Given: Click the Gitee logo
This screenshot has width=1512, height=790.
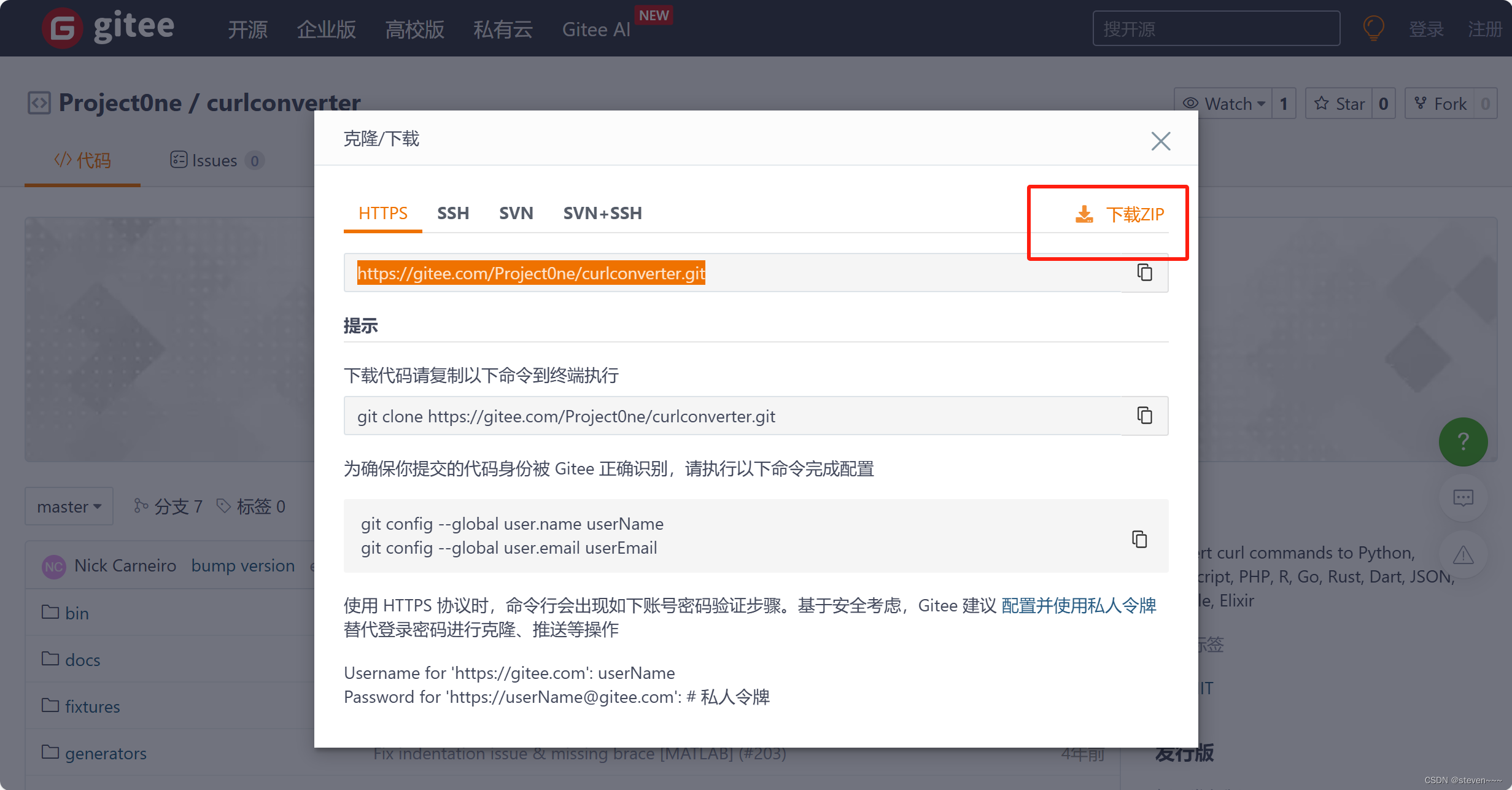Looking at the screenshot, I should pyautogui.click(x=62, y=28).
